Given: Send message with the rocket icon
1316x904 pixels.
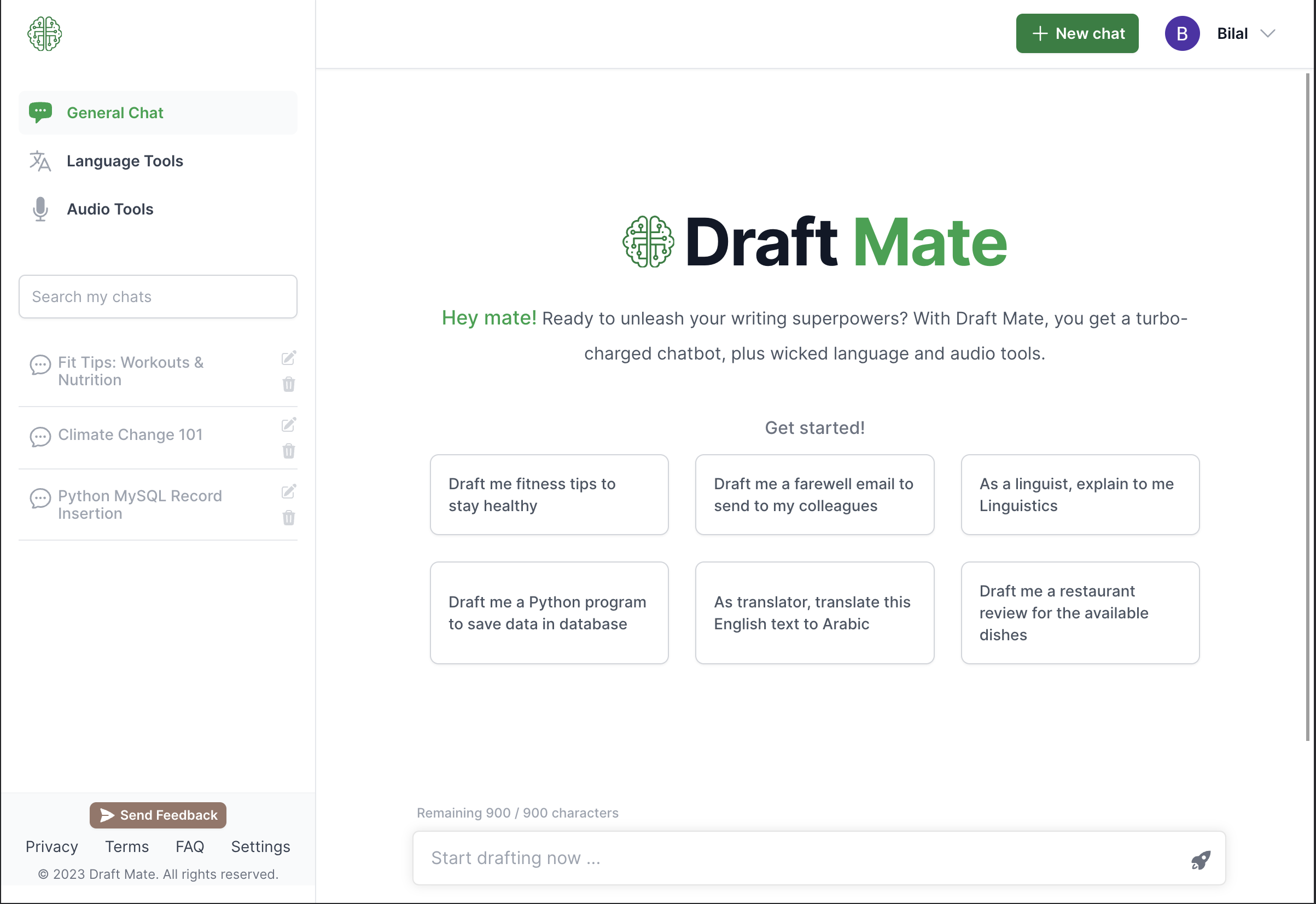Looking at the screenshot, I should tap(1200, 860).
